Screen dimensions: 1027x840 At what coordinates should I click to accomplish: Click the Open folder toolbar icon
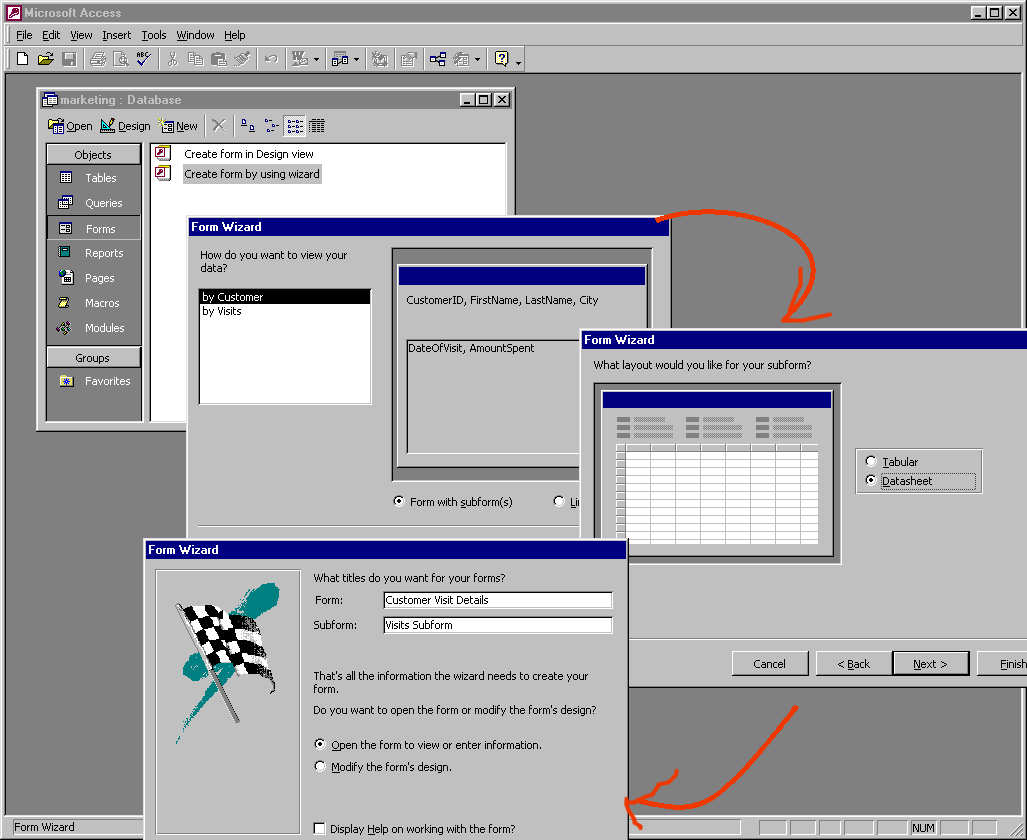(45, 59)
